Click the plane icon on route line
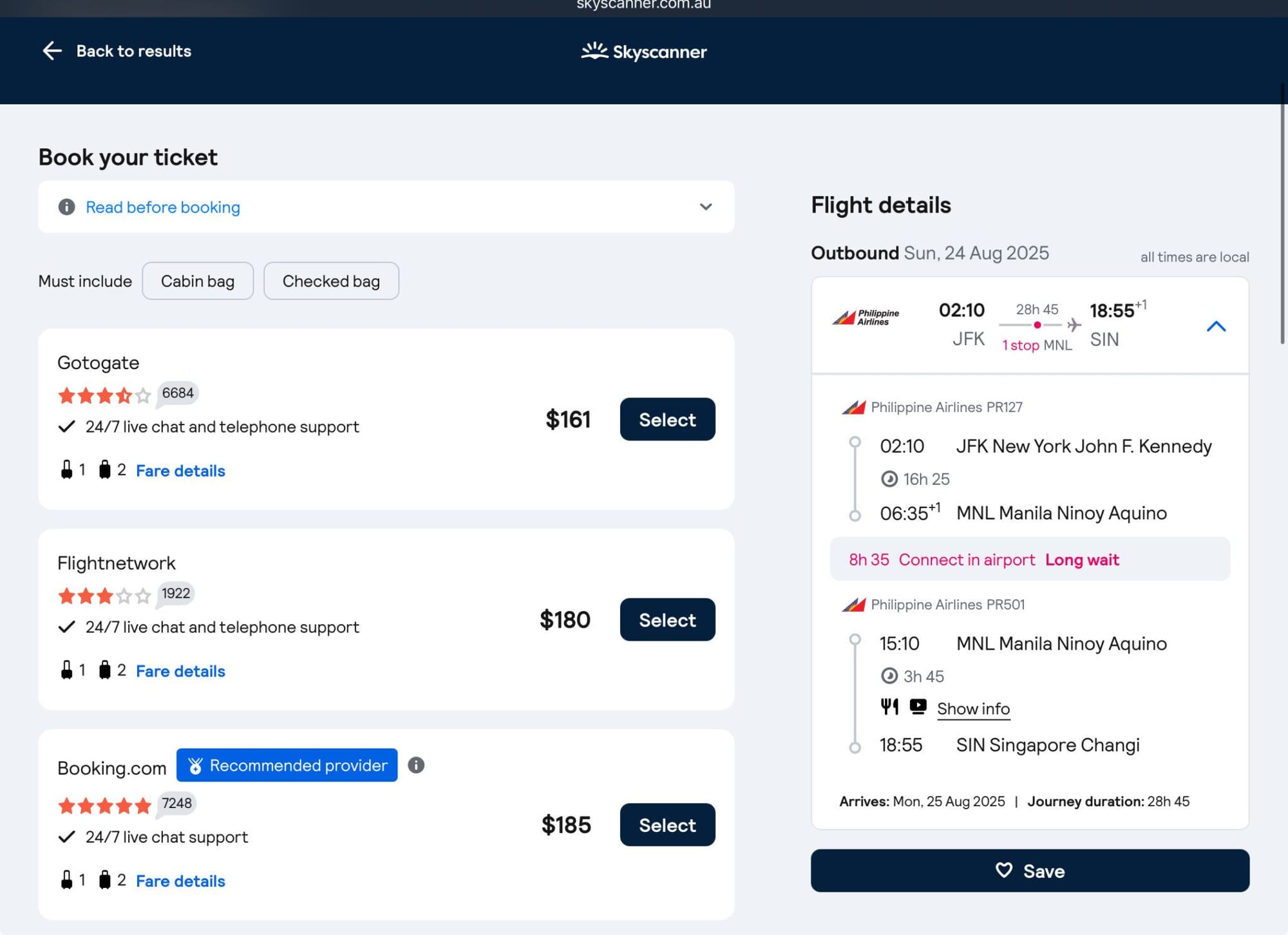This screenshot has width=1288, height=935. tap(1074, 325)
